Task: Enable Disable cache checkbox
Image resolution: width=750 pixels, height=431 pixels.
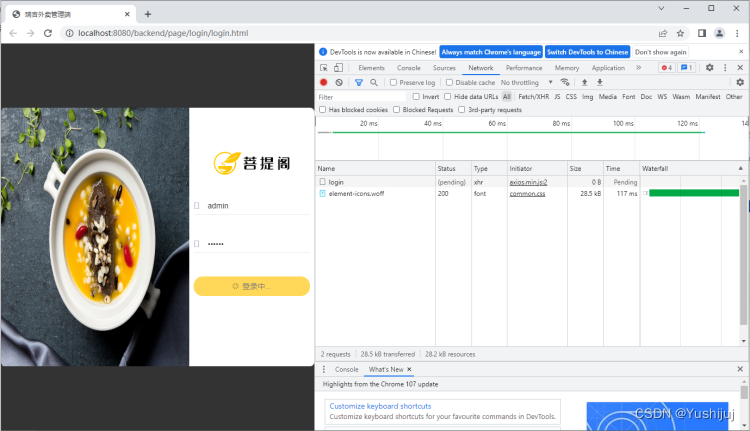Action: 449,82
